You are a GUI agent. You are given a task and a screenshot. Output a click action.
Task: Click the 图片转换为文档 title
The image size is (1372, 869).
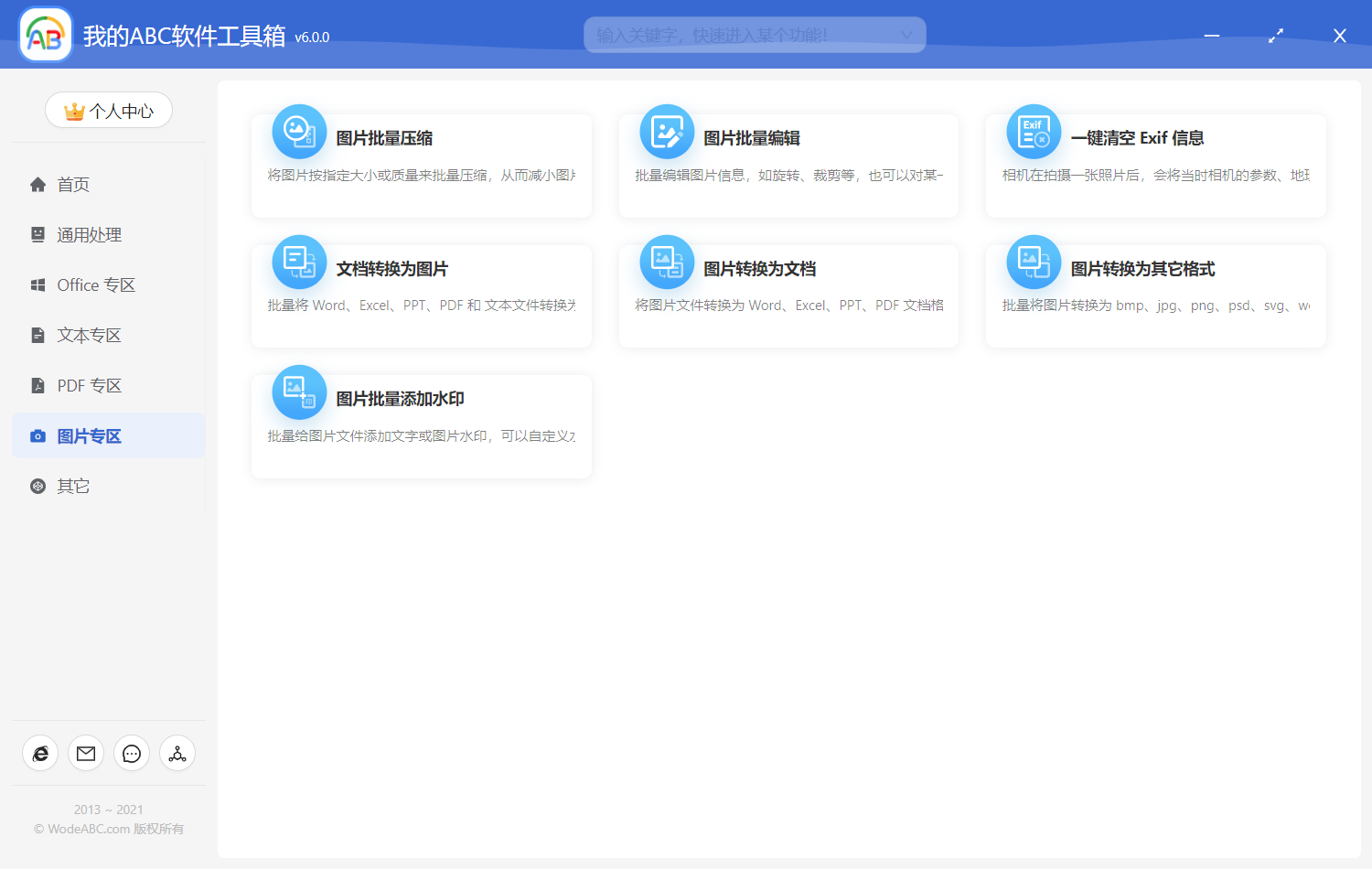coord(760,269)
